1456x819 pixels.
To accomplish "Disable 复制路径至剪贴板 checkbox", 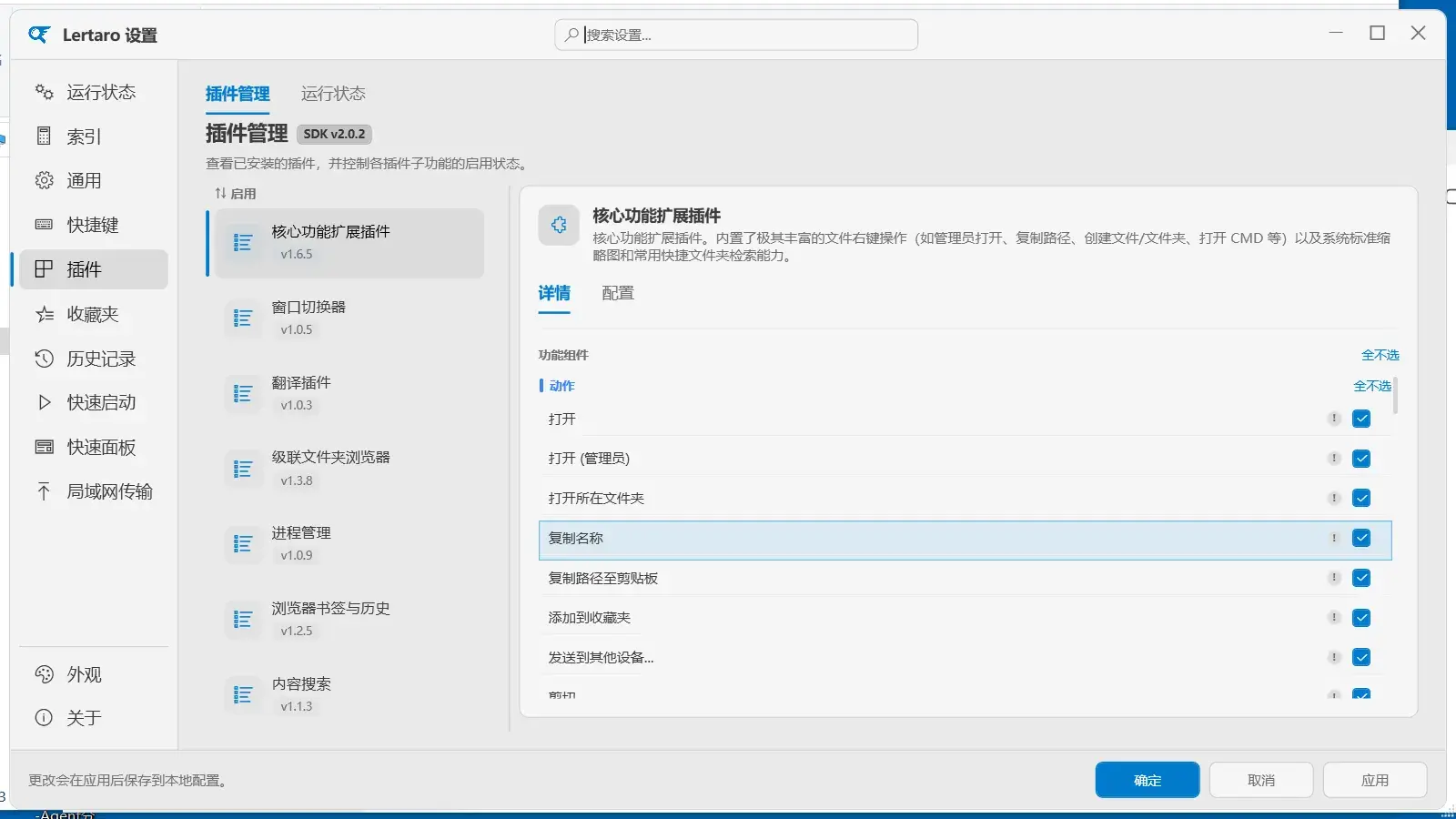I will point(1361,578).
